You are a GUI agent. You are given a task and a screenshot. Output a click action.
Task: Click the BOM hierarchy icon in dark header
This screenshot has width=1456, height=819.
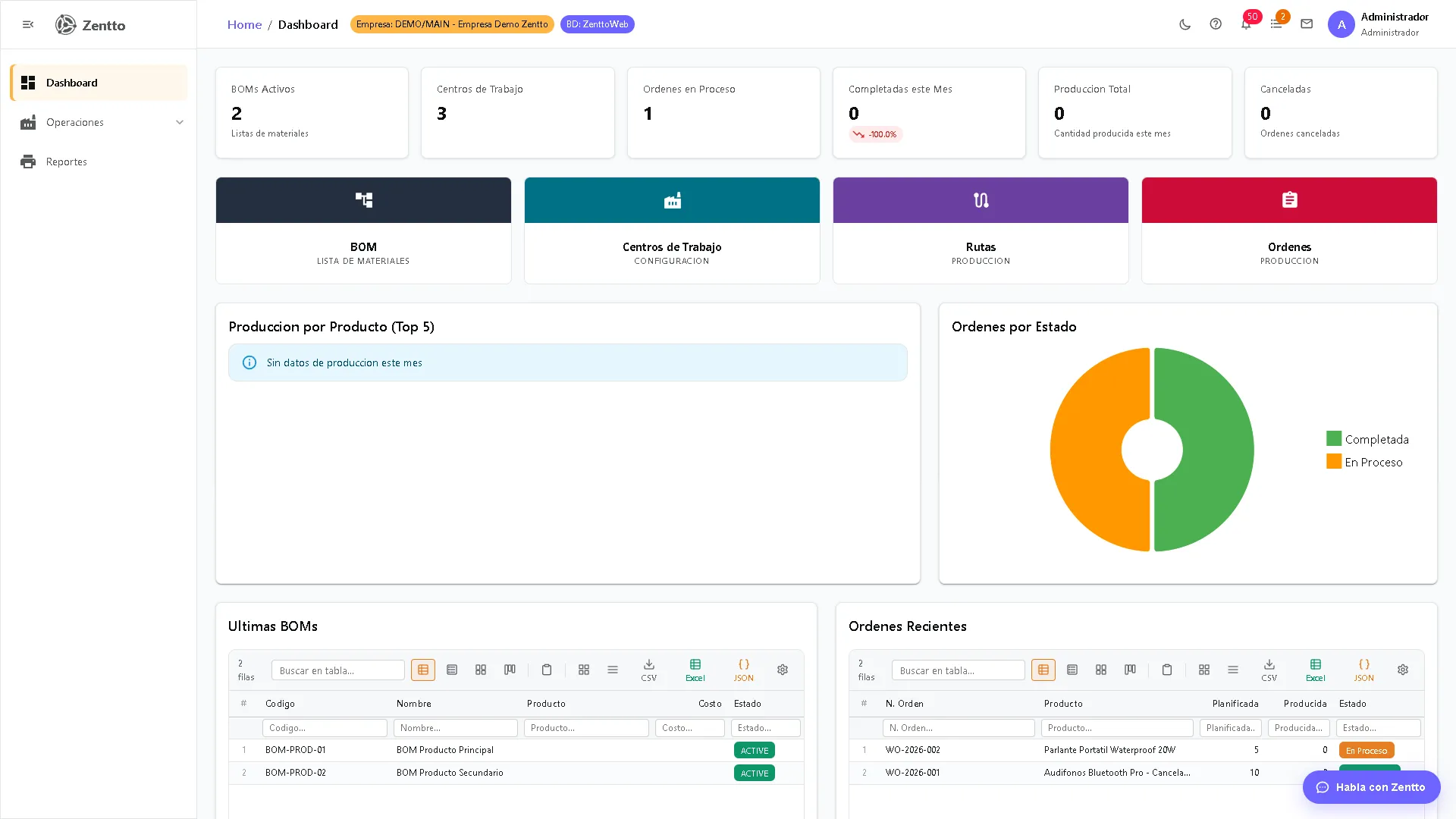363,200
